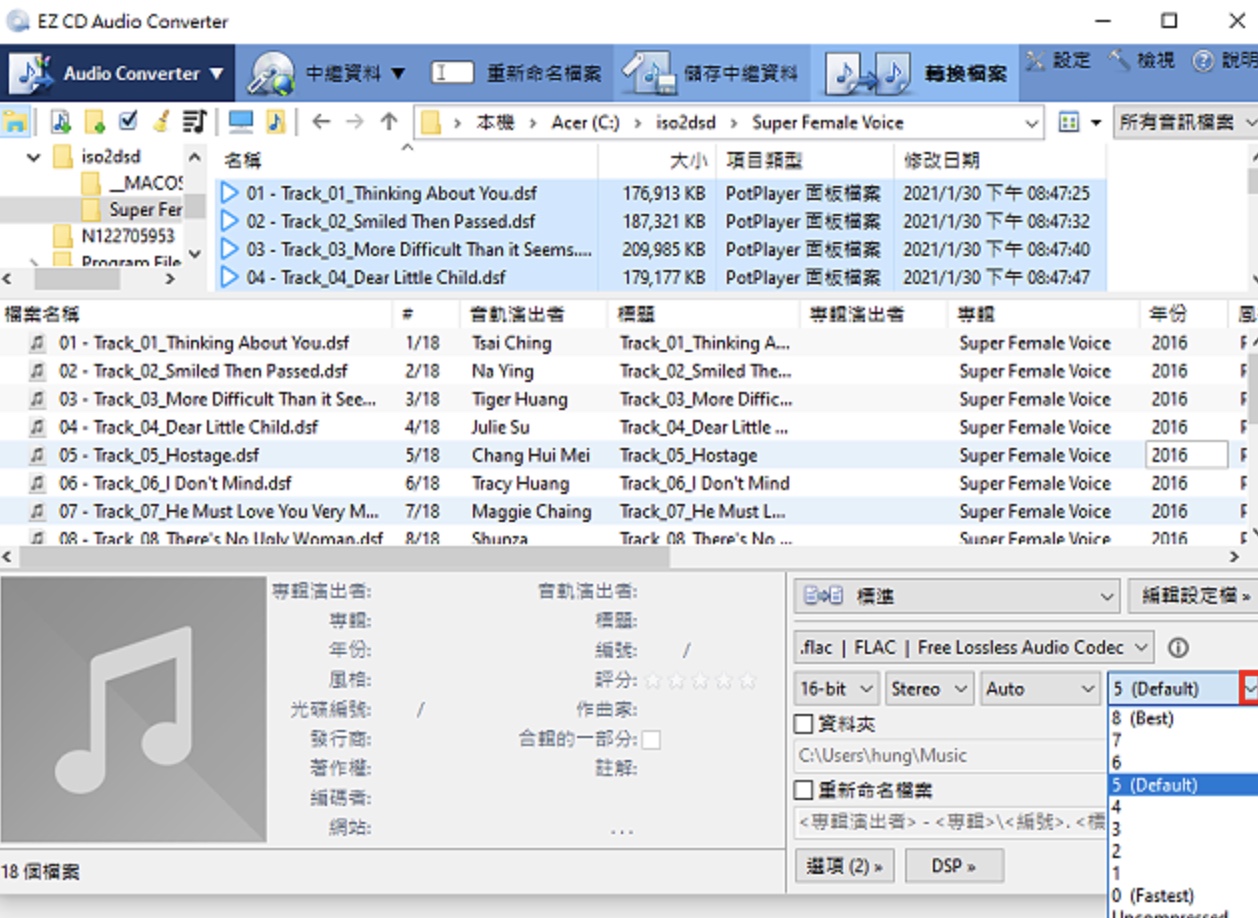
Task: Click the music folder note icon
Action: (x=275, y=122)
